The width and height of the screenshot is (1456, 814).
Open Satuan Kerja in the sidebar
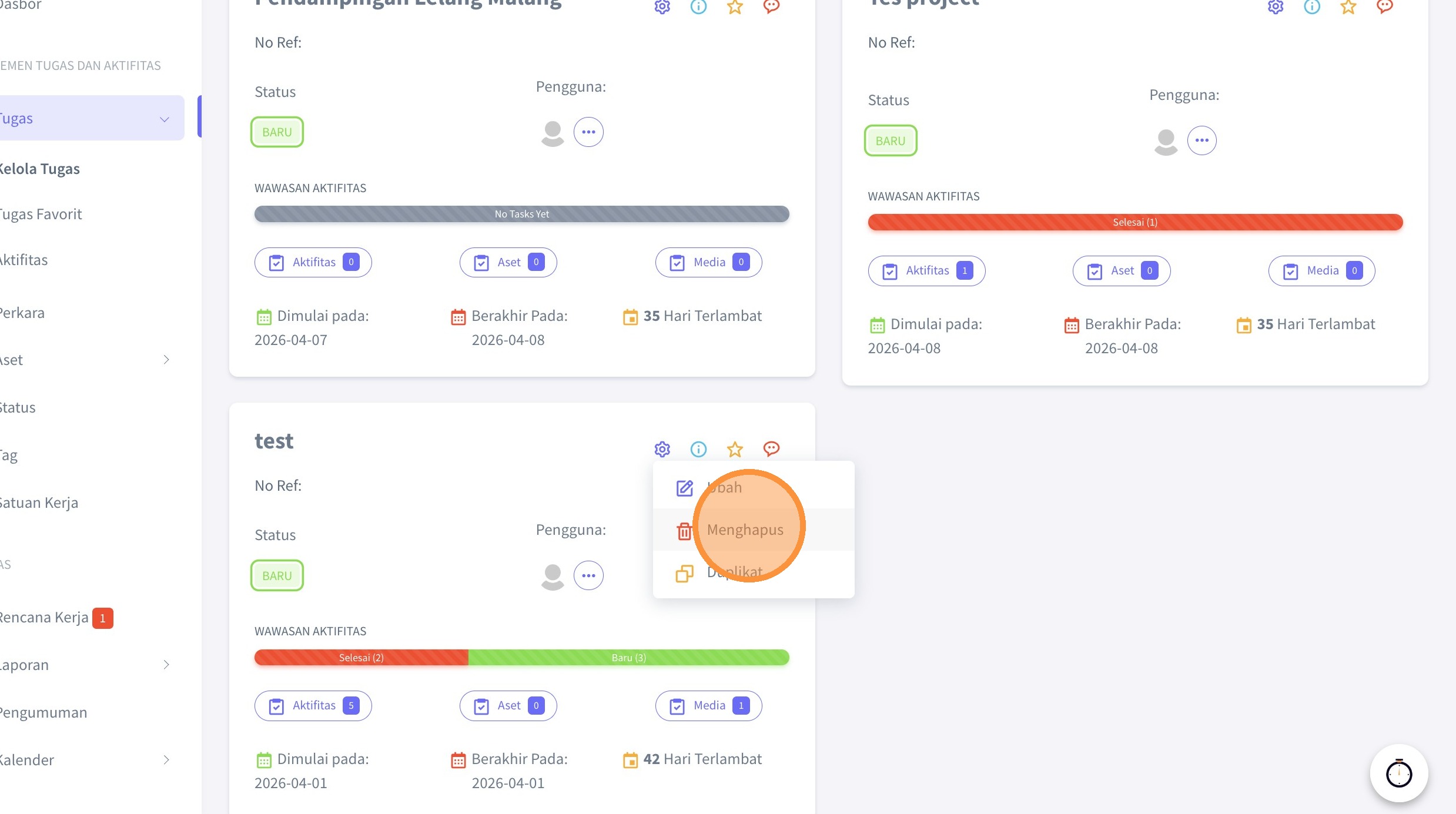click(38, 503)
